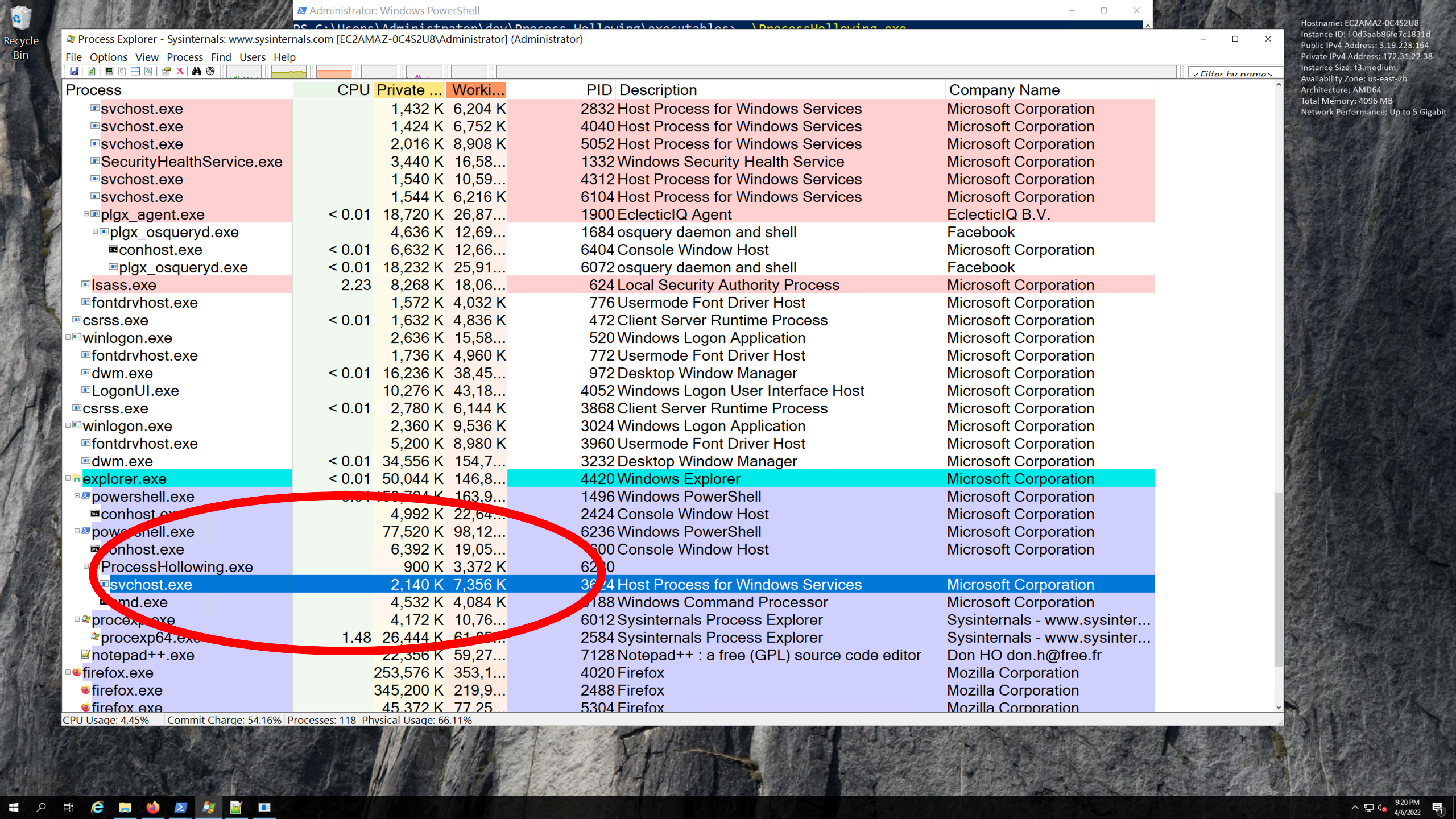Sort by the Company Name column header

click(x=1050, y=90)
